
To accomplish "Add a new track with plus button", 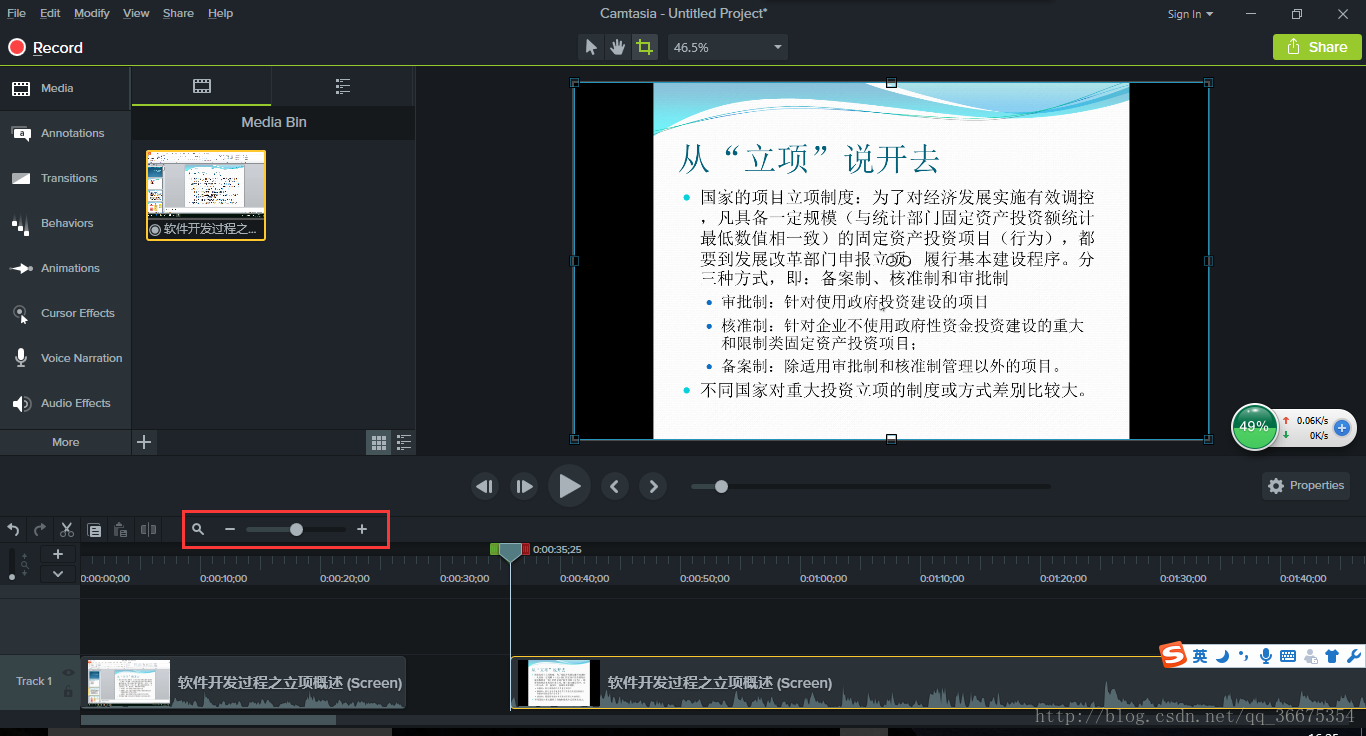I will (x=58, y=554).
